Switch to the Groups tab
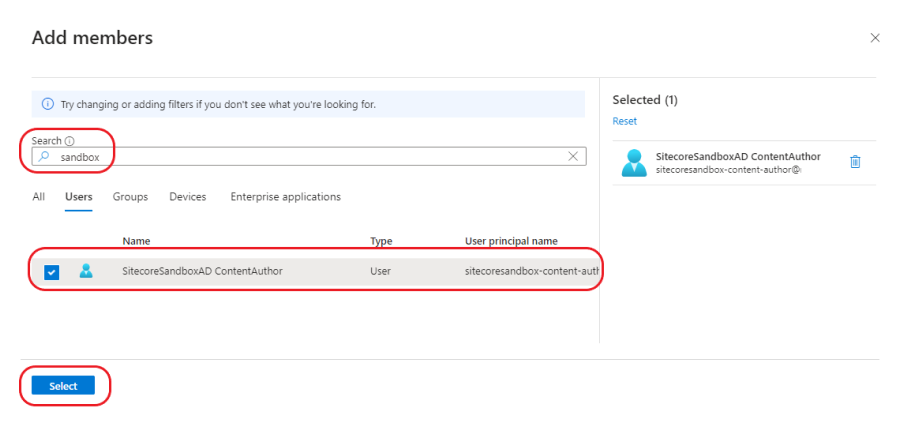Image resolution: width=923 pixels, height=438 pixels. (x=130, y=197)
